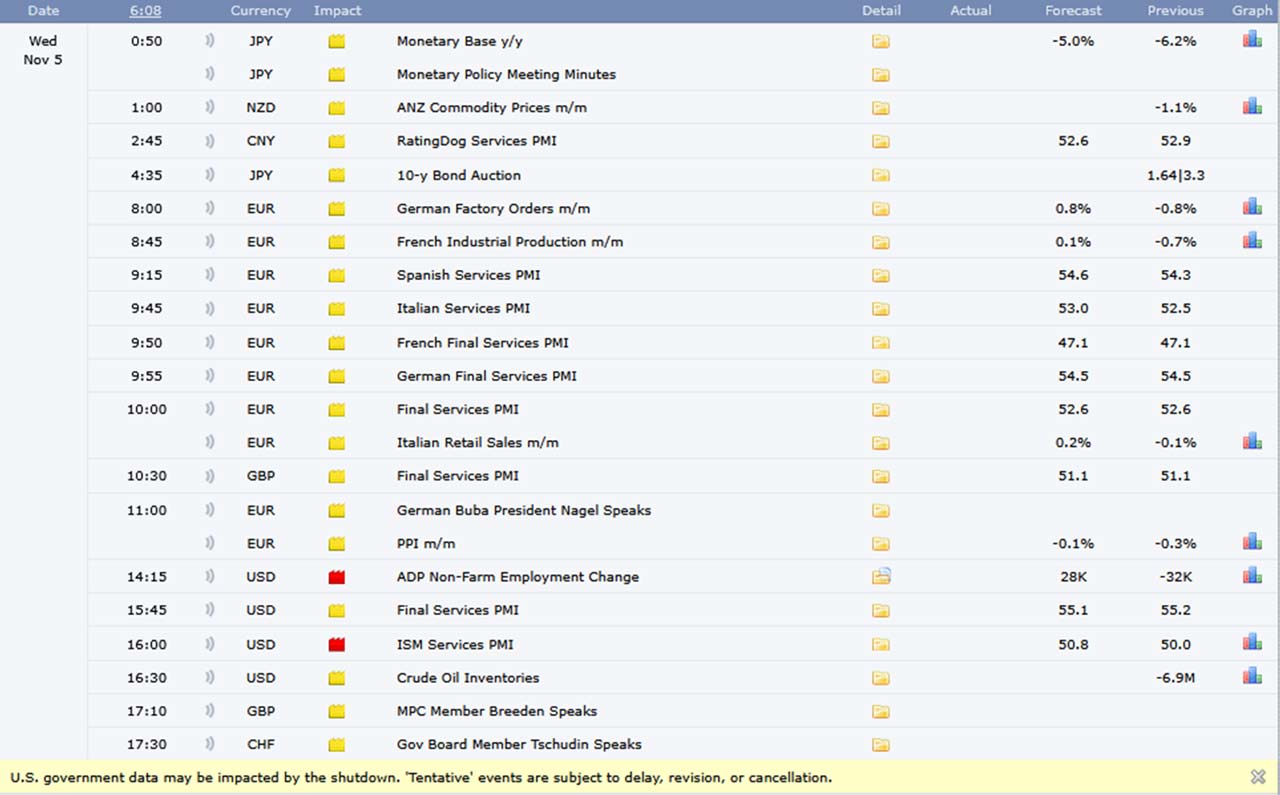The height and width of the screenshot is (795, 1280).
Task: Click the Currency column header
Action: 260,10
